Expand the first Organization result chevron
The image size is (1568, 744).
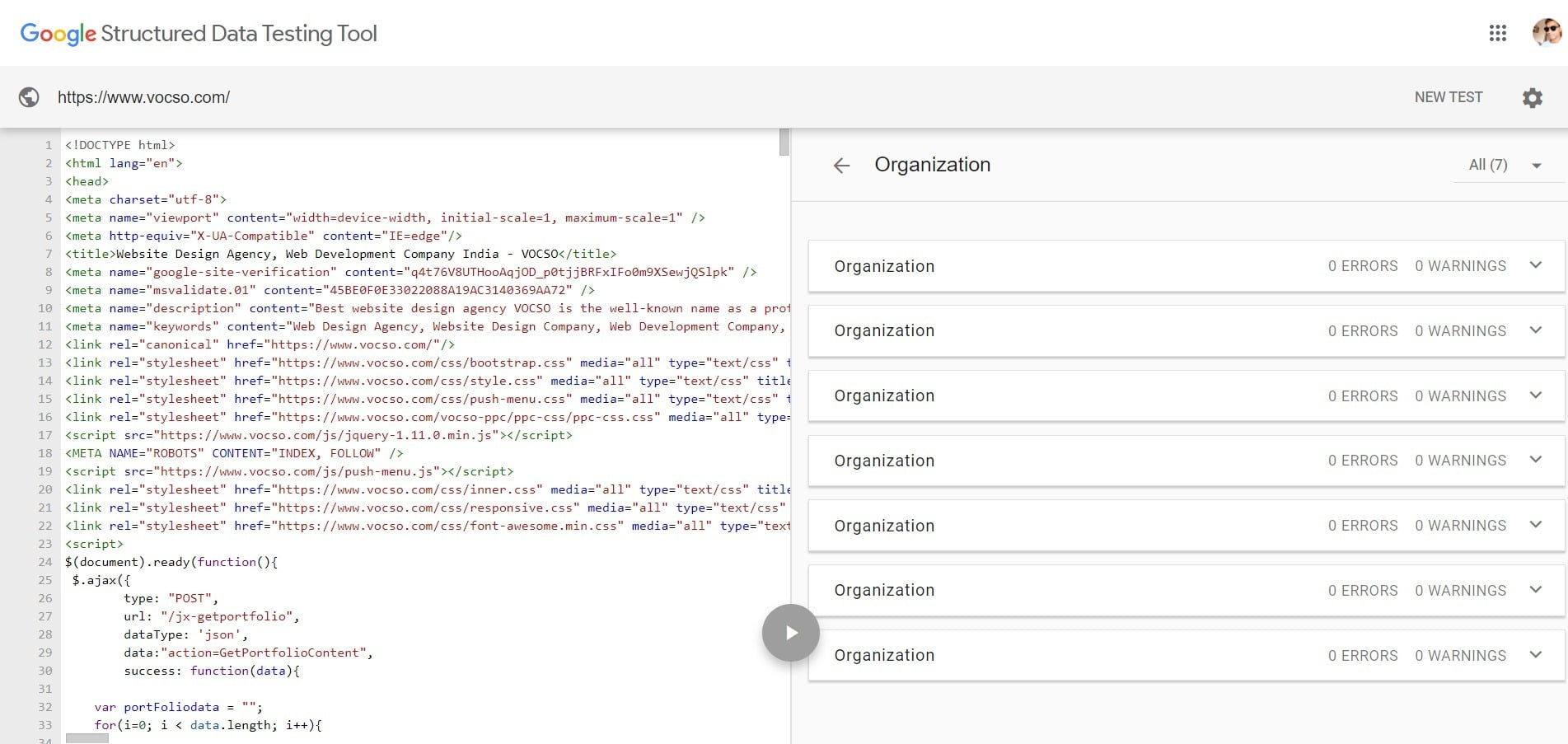(1535, 265)
